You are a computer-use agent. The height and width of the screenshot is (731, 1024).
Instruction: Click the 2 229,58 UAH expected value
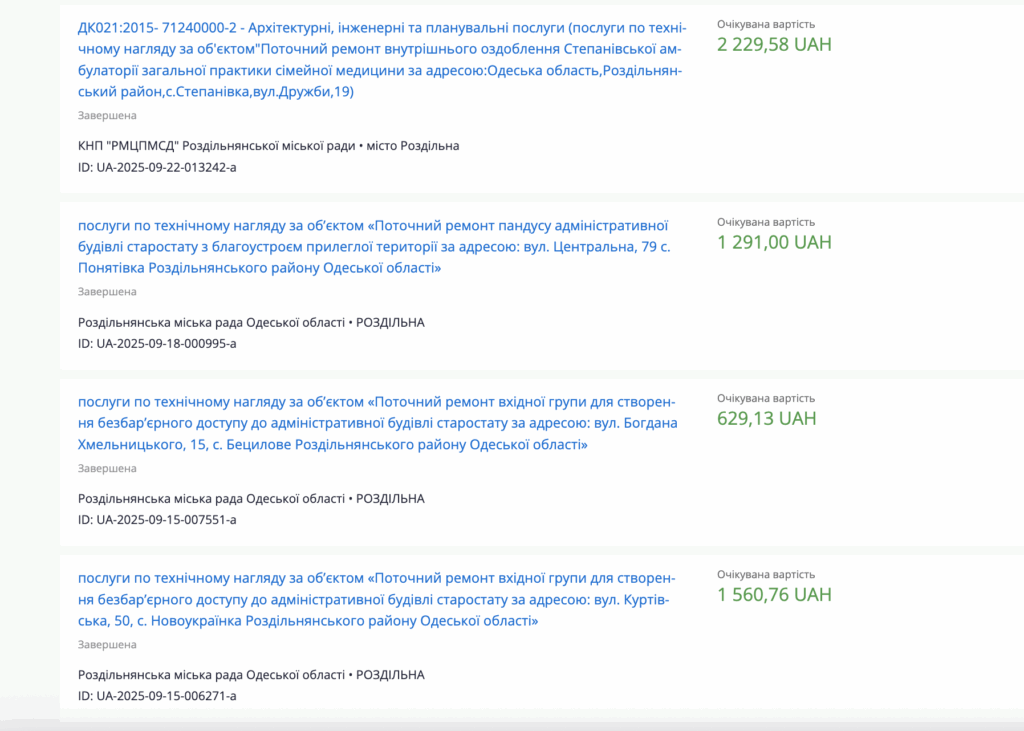(x=774, y=45)
